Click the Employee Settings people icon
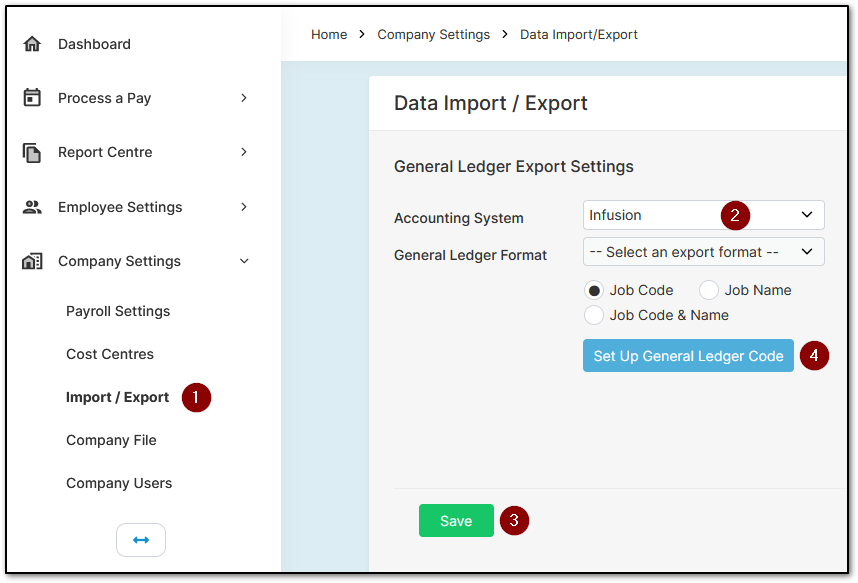 [x=32, y=207]
